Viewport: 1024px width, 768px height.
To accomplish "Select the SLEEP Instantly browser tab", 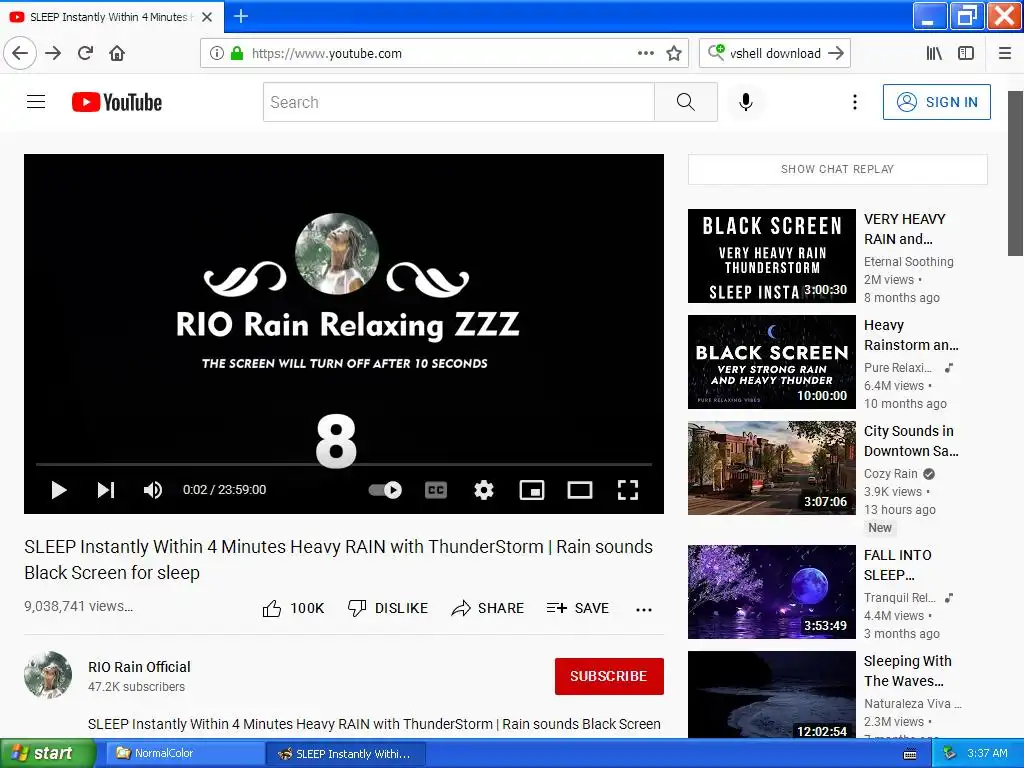I will pyautogui.click(x=112, y=17).
